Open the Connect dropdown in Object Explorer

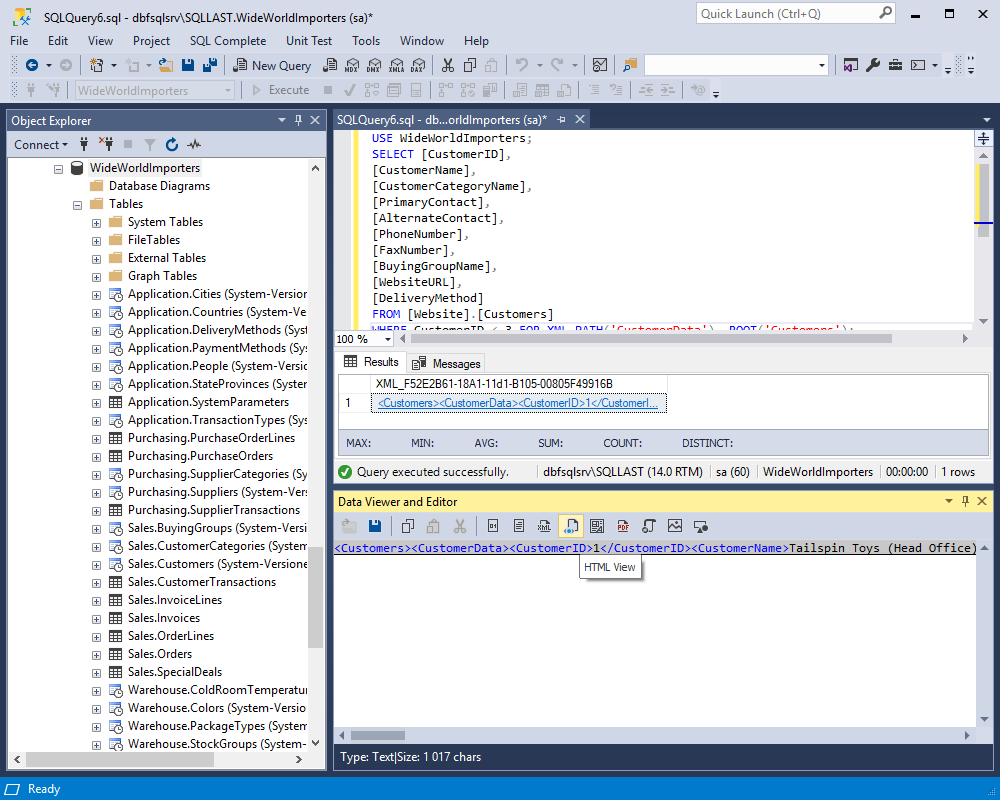[40, 144]
